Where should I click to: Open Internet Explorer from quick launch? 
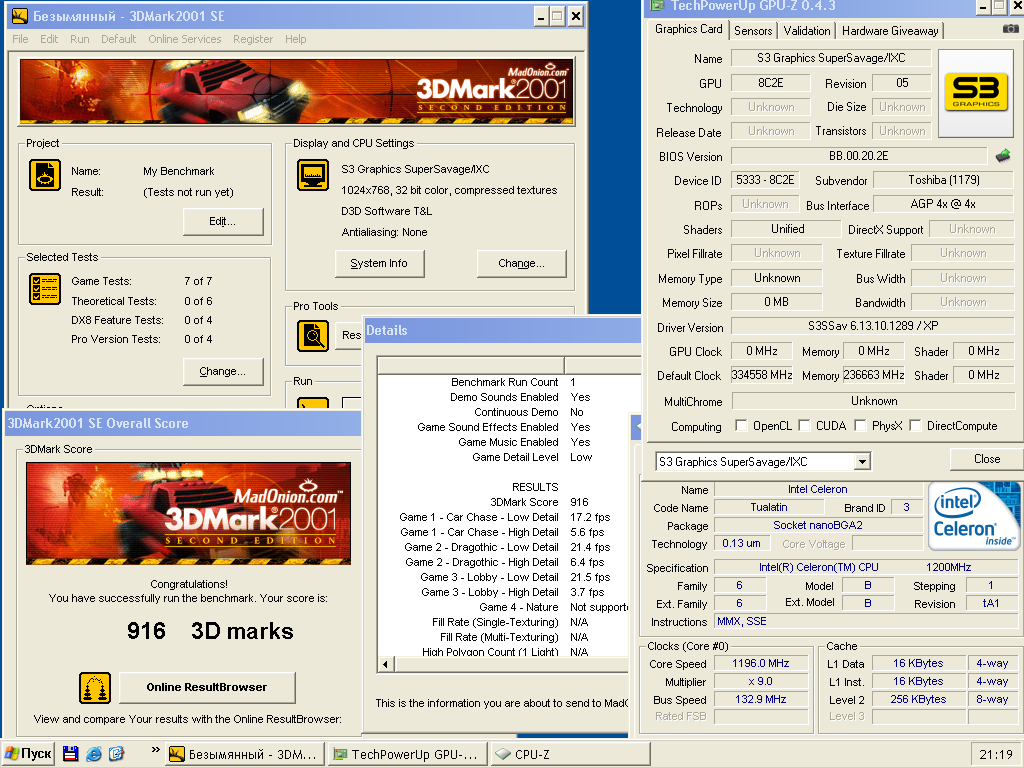(93, 754)
